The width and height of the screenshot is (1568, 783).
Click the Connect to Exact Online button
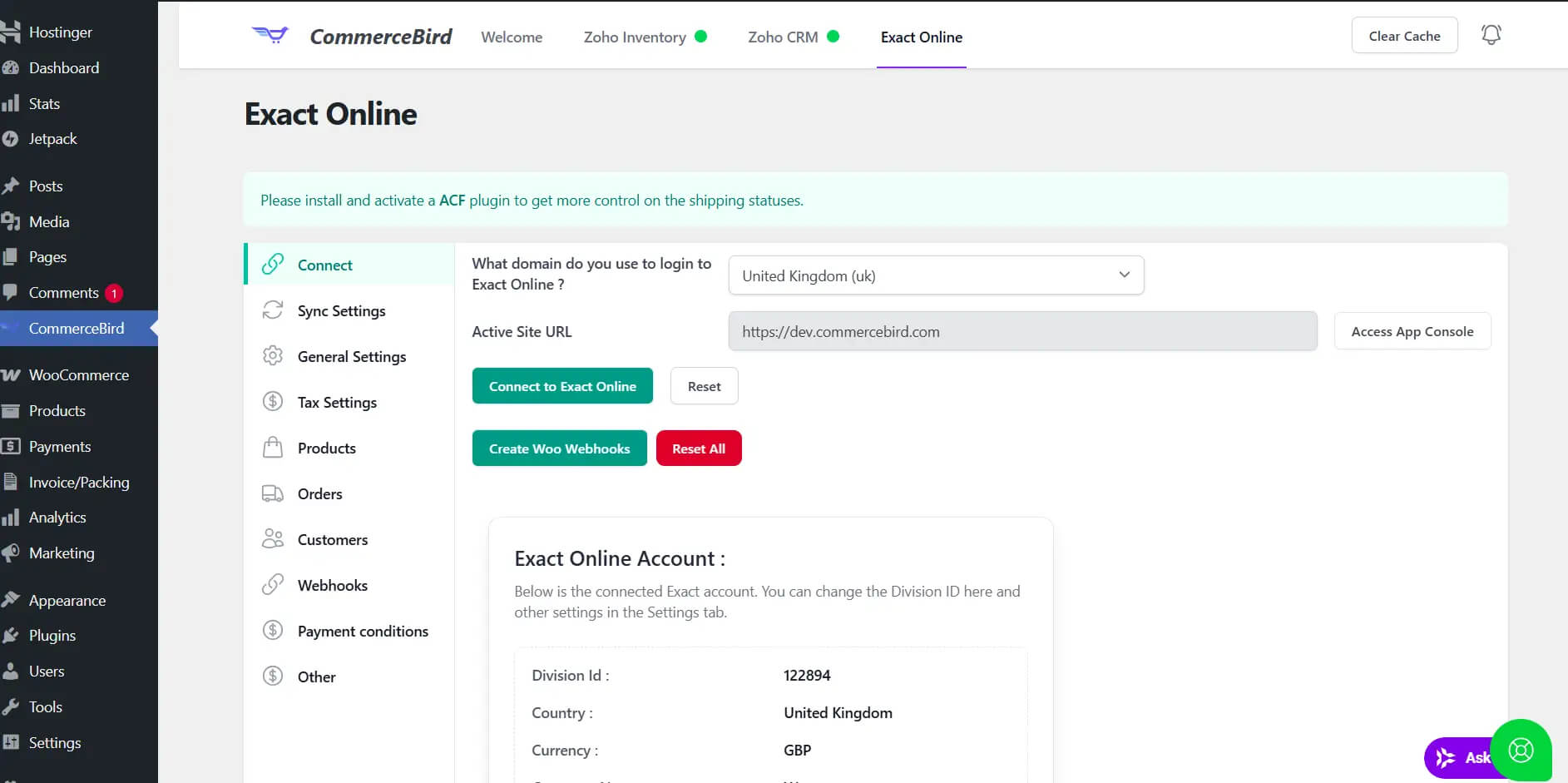point(561,385)
